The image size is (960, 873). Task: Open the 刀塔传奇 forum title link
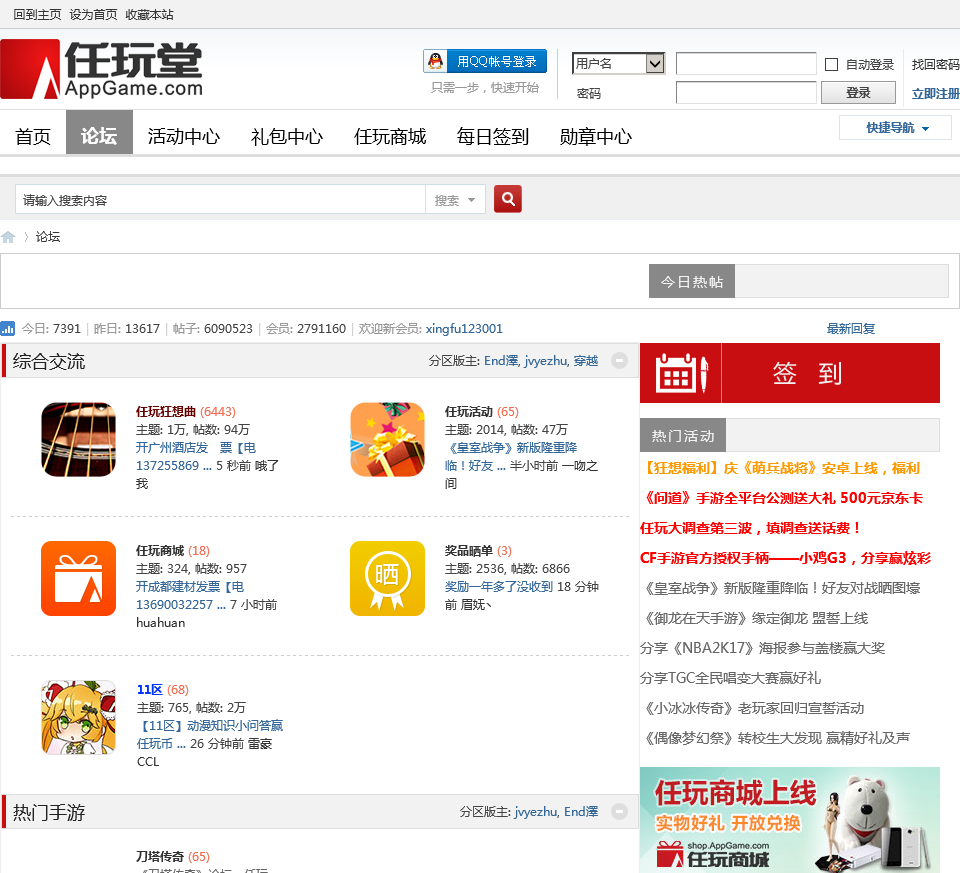tap(160, 856)
